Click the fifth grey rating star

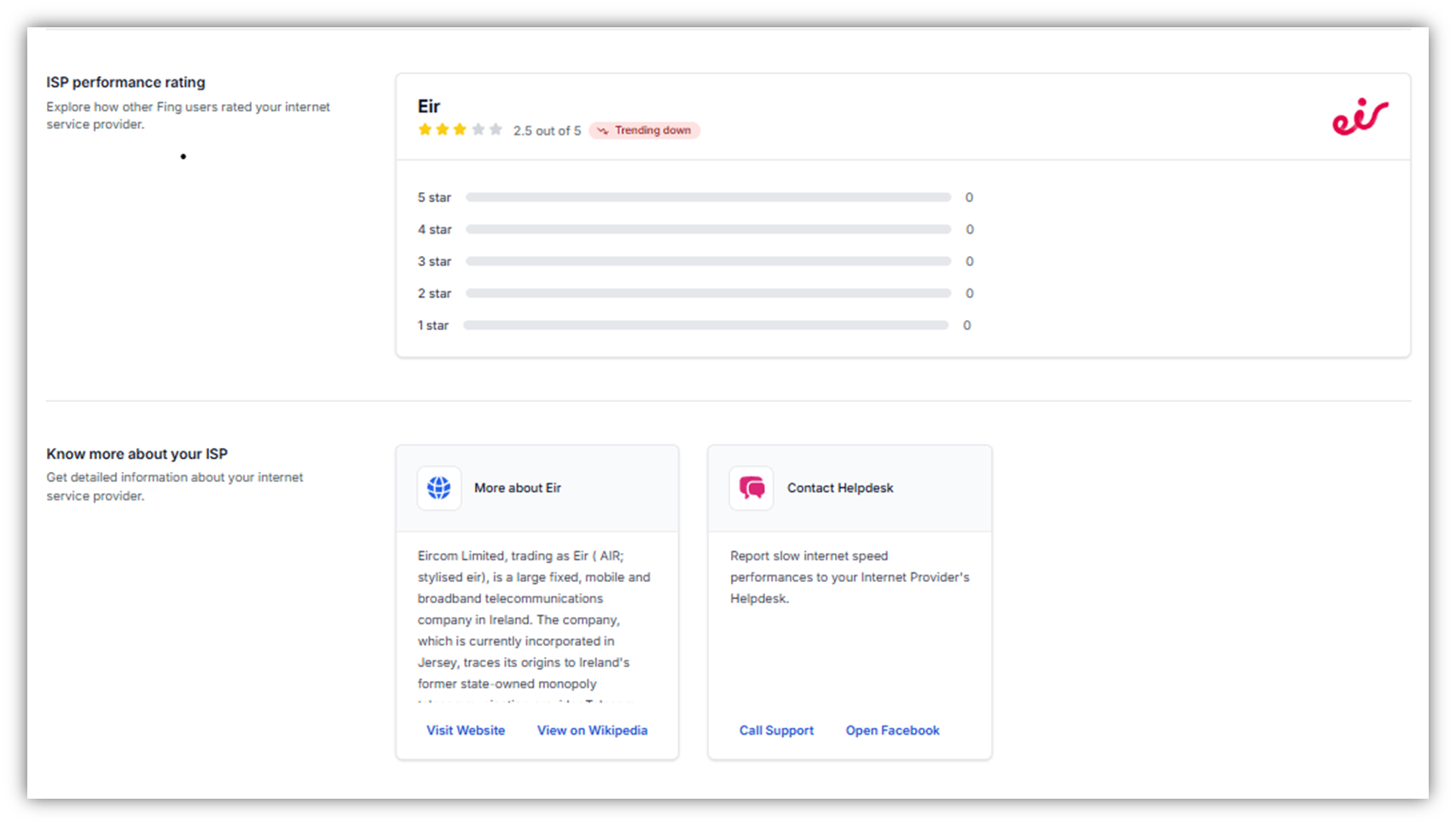496,130
